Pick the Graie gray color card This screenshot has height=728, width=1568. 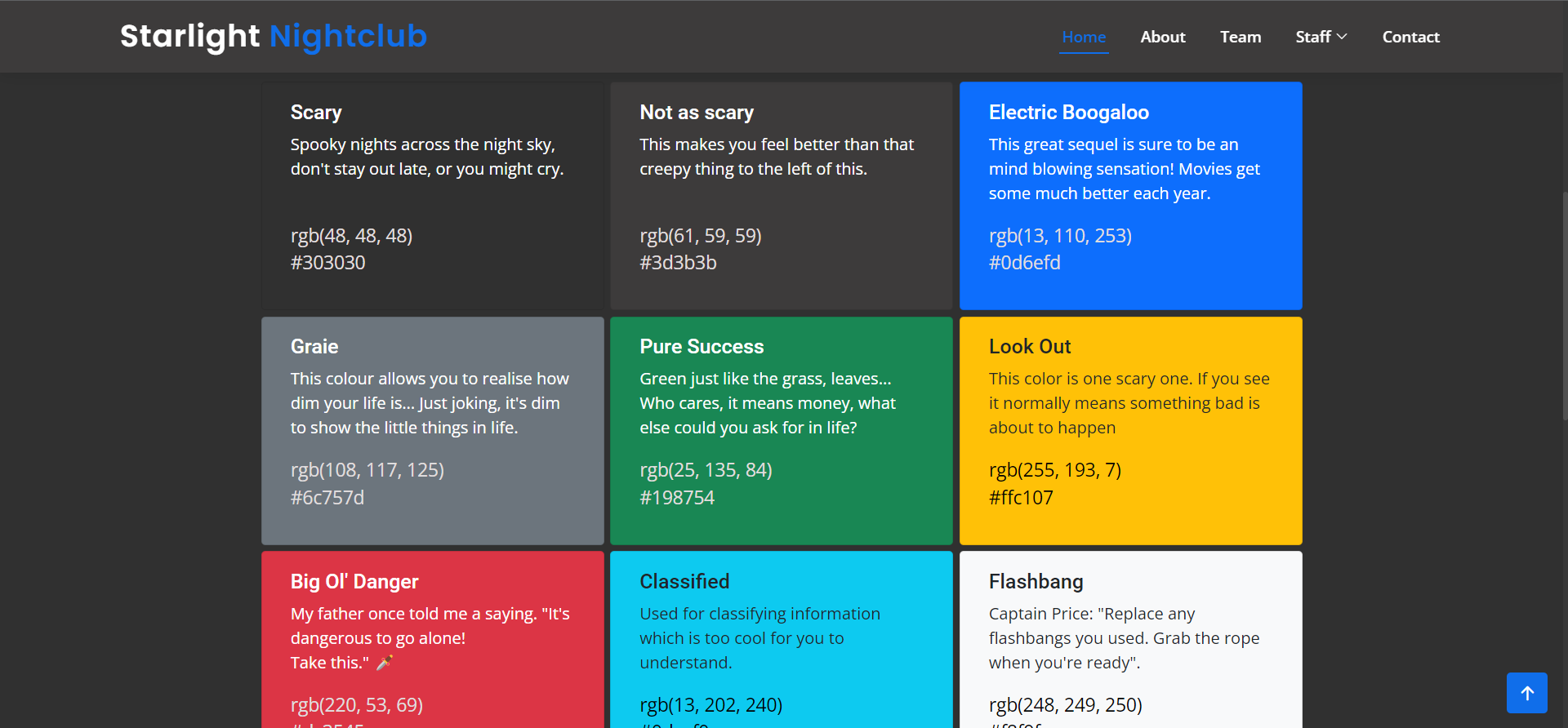432,430
